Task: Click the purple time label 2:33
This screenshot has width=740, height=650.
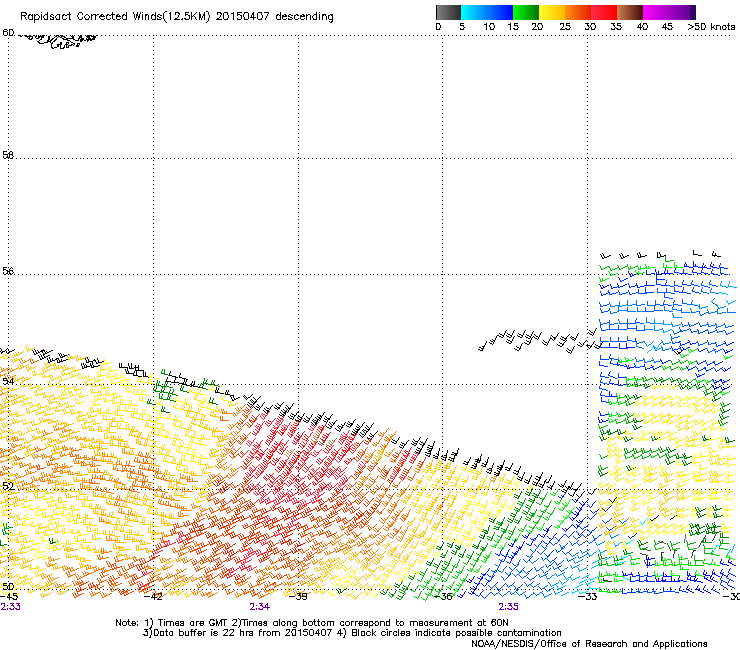Action: (10, 607)
